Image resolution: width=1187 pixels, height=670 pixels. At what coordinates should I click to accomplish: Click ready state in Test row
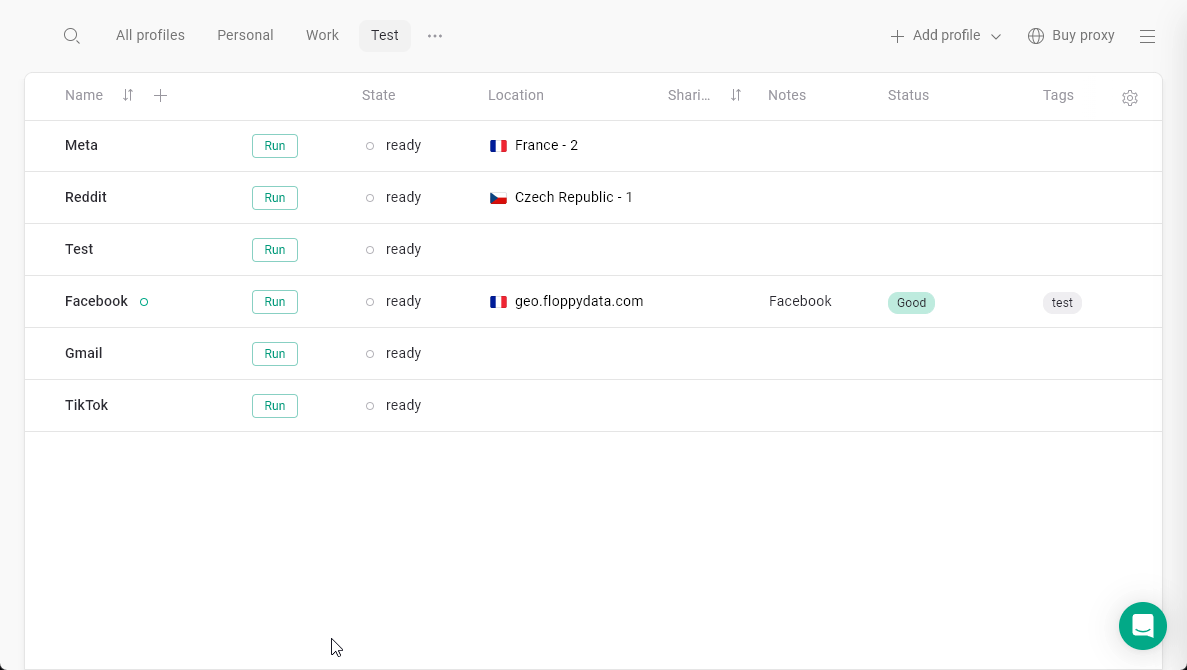click(403, 250)
